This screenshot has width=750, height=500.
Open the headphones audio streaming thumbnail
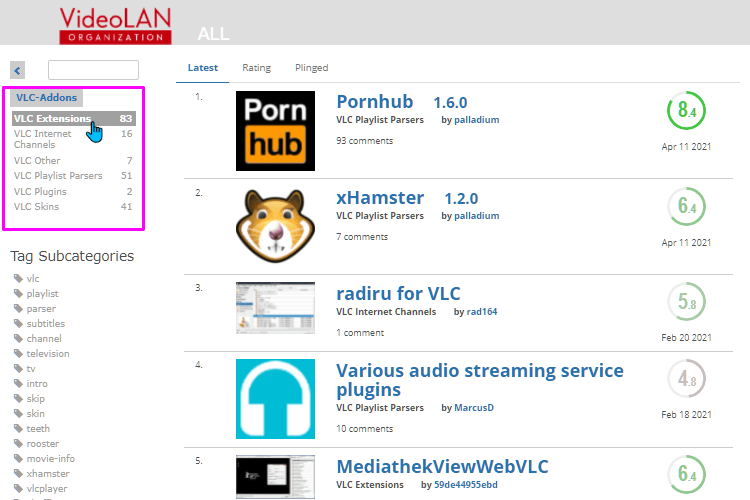tap(276, 399)
